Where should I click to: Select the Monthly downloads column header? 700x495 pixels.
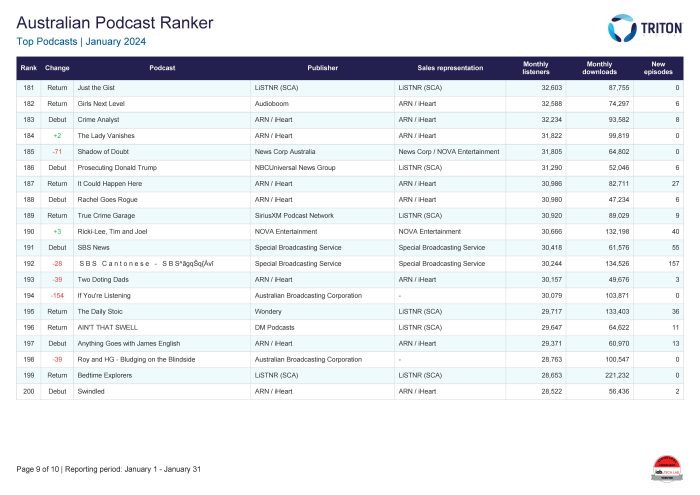[x=600, y=68]
